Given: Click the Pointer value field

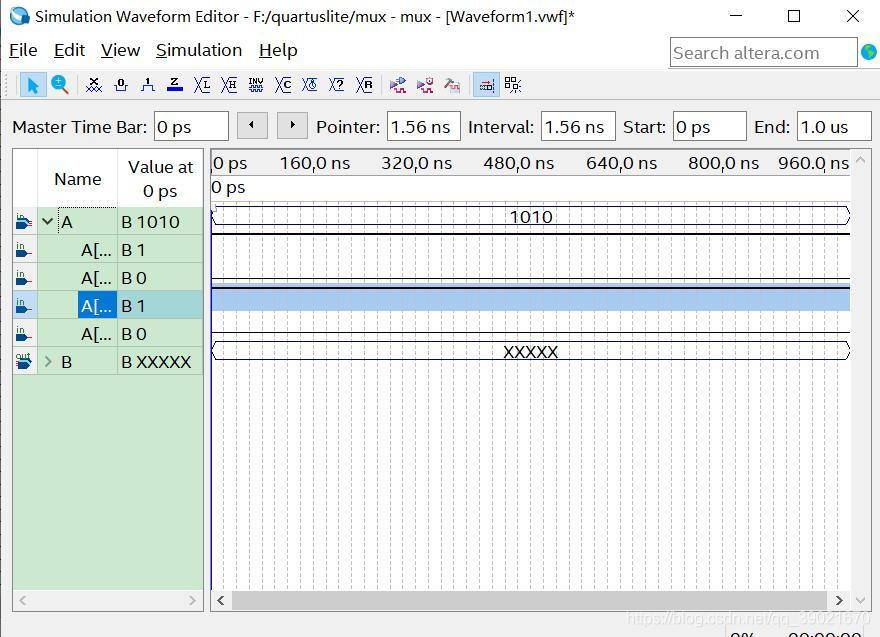Looking at the screenshot, I should click(424, 126).
